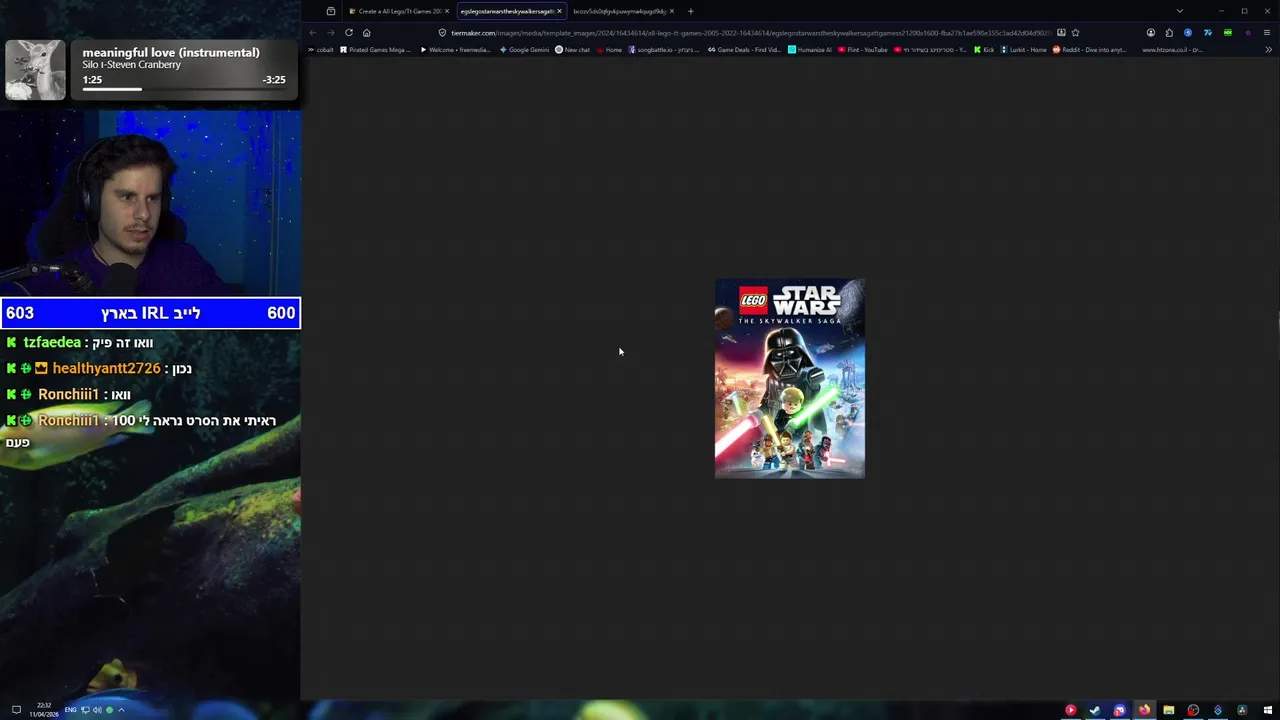Image resolution: width=1280 pixels, height=720 pixels.
Task: Open the volume control in the system tray
Action: 97,710
